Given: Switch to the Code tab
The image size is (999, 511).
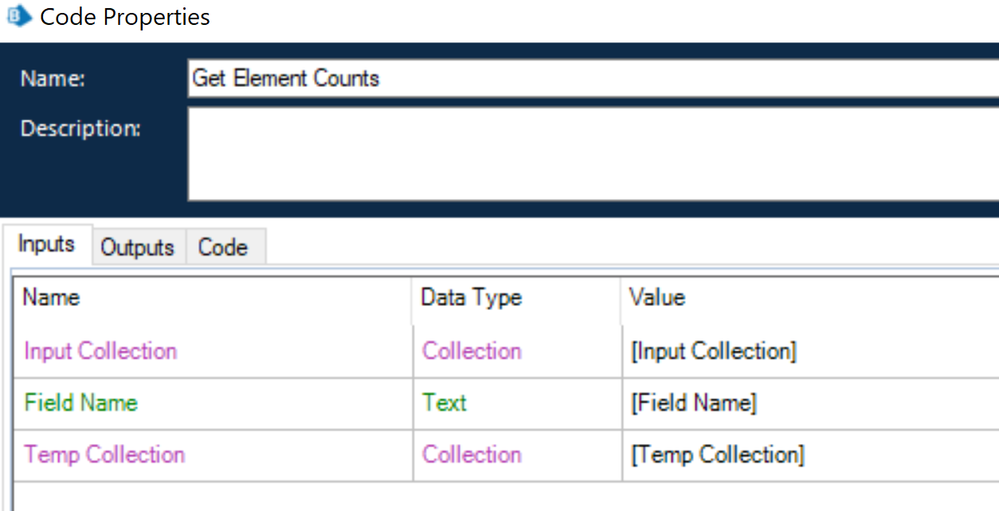Looking at the screenshot, I should point(223,247).
